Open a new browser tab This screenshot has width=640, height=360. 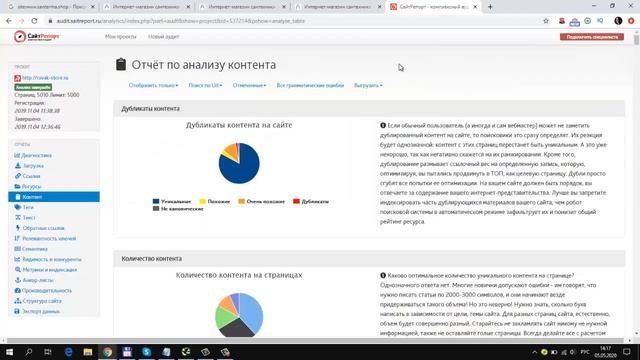(x=490, y=7)
